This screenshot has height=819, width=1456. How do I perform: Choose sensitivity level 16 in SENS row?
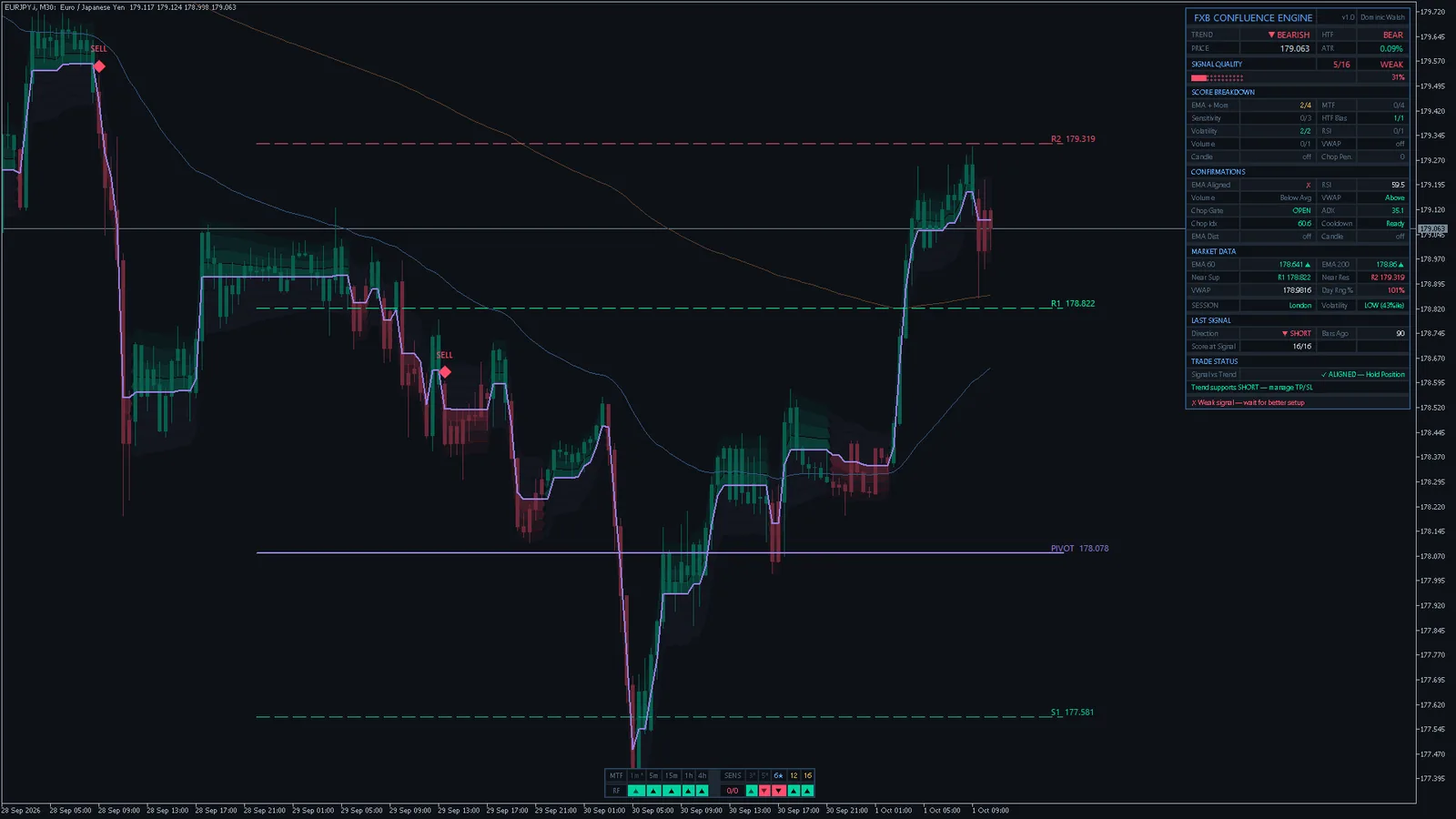point(807,776)
